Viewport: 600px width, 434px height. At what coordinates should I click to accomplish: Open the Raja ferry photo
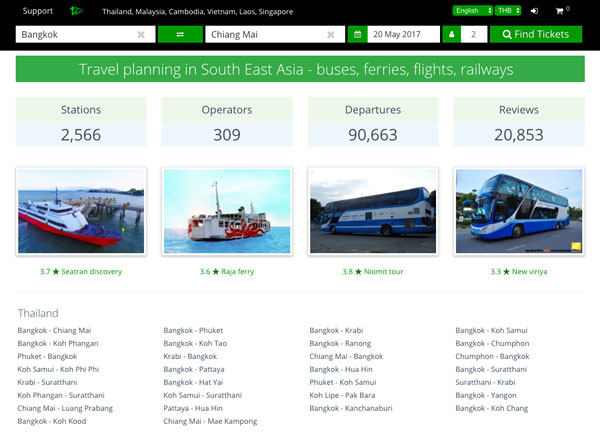point(227,211)
